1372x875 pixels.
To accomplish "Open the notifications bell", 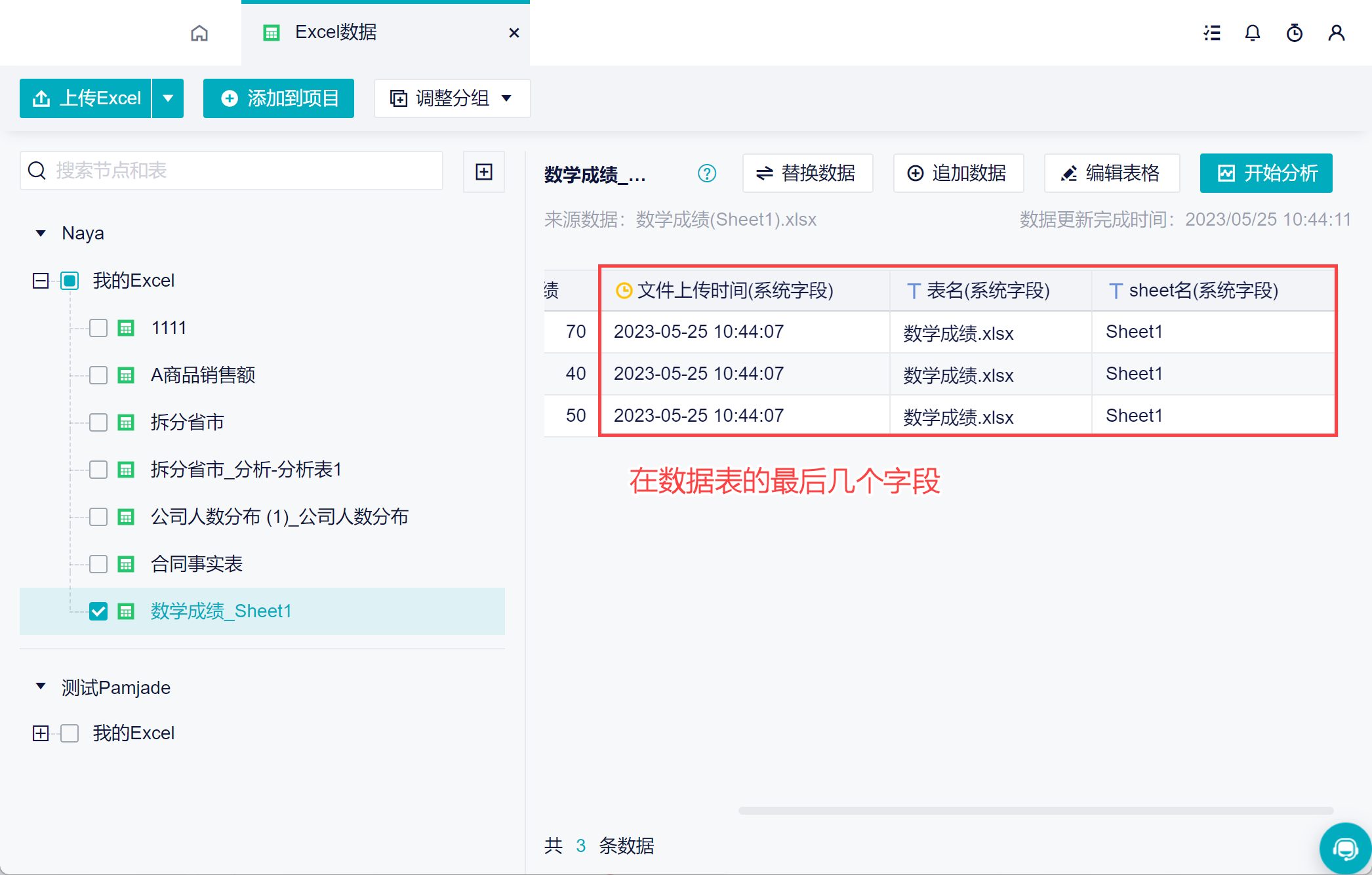I will (x=1253, y=33).
